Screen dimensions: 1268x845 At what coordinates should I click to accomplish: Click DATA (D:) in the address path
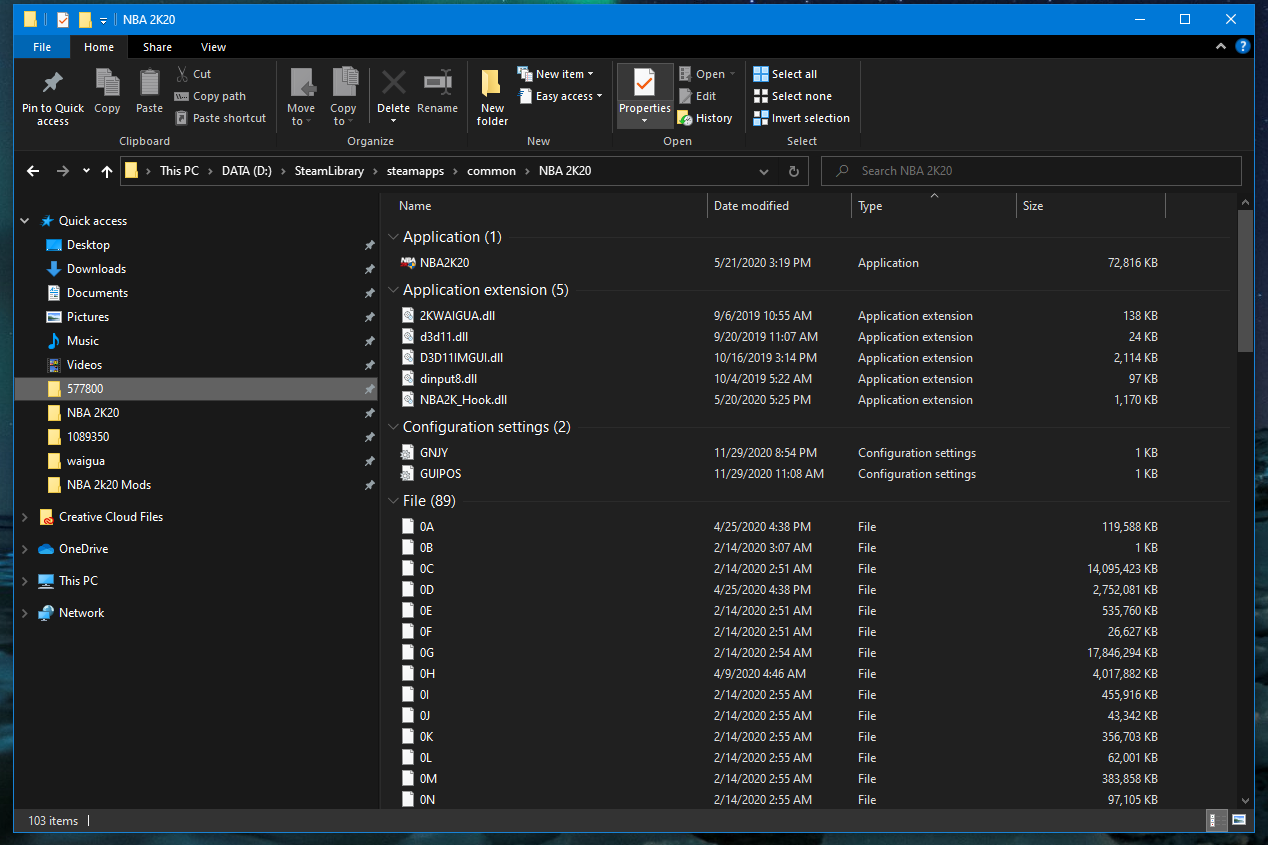[x=246, y=171]
